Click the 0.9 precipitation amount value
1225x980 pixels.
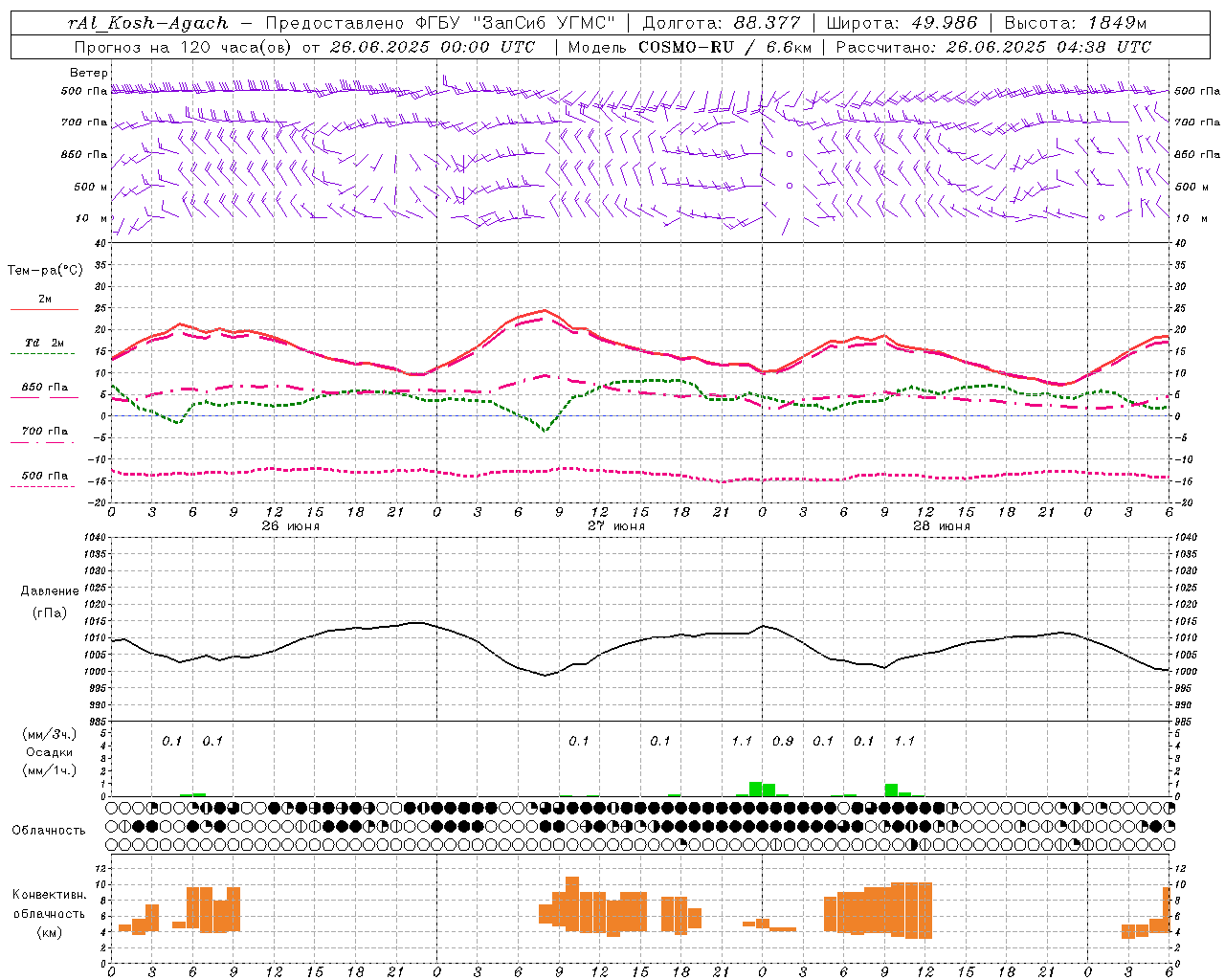[783, 741]
